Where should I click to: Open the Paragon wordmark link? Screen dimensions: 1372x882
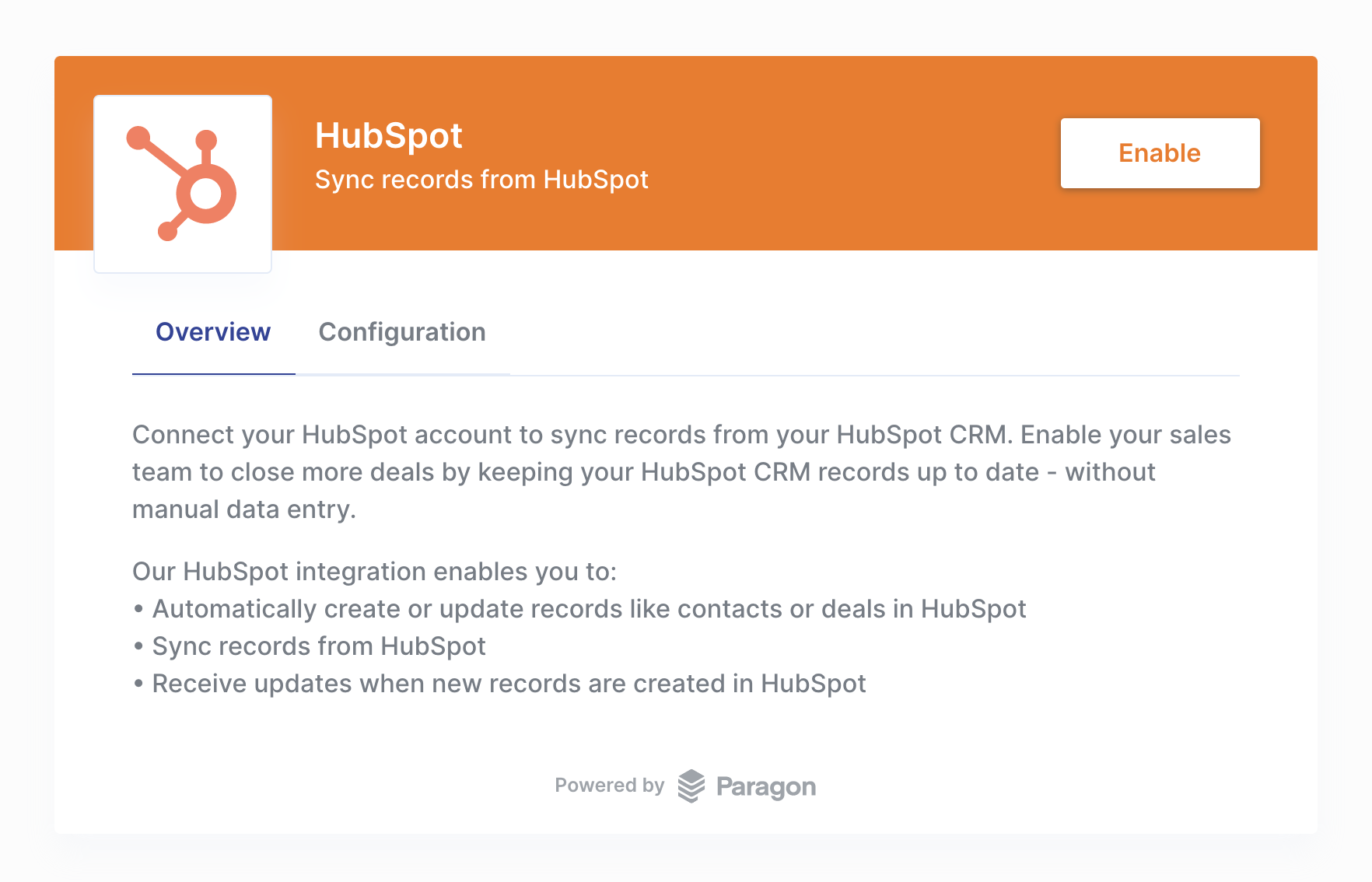766,787
